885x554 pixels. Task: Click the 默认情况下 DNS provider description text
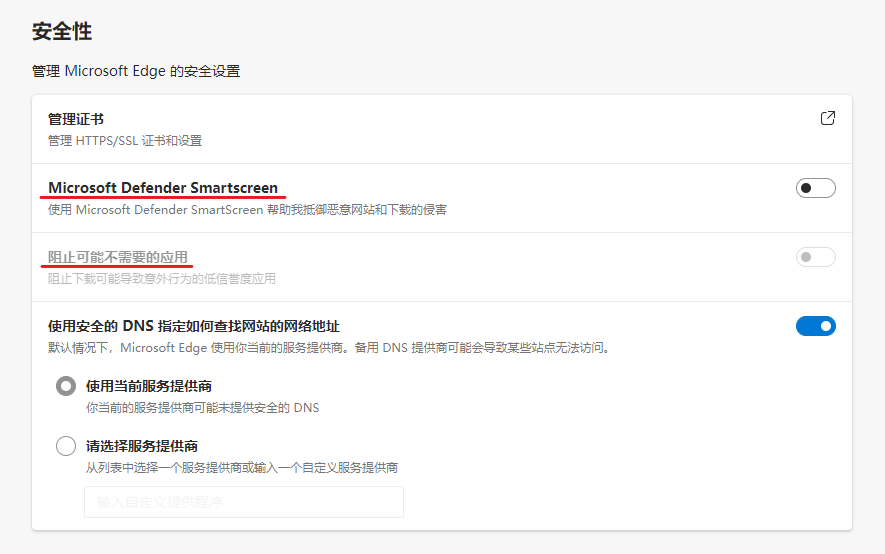tap(330, 348)
